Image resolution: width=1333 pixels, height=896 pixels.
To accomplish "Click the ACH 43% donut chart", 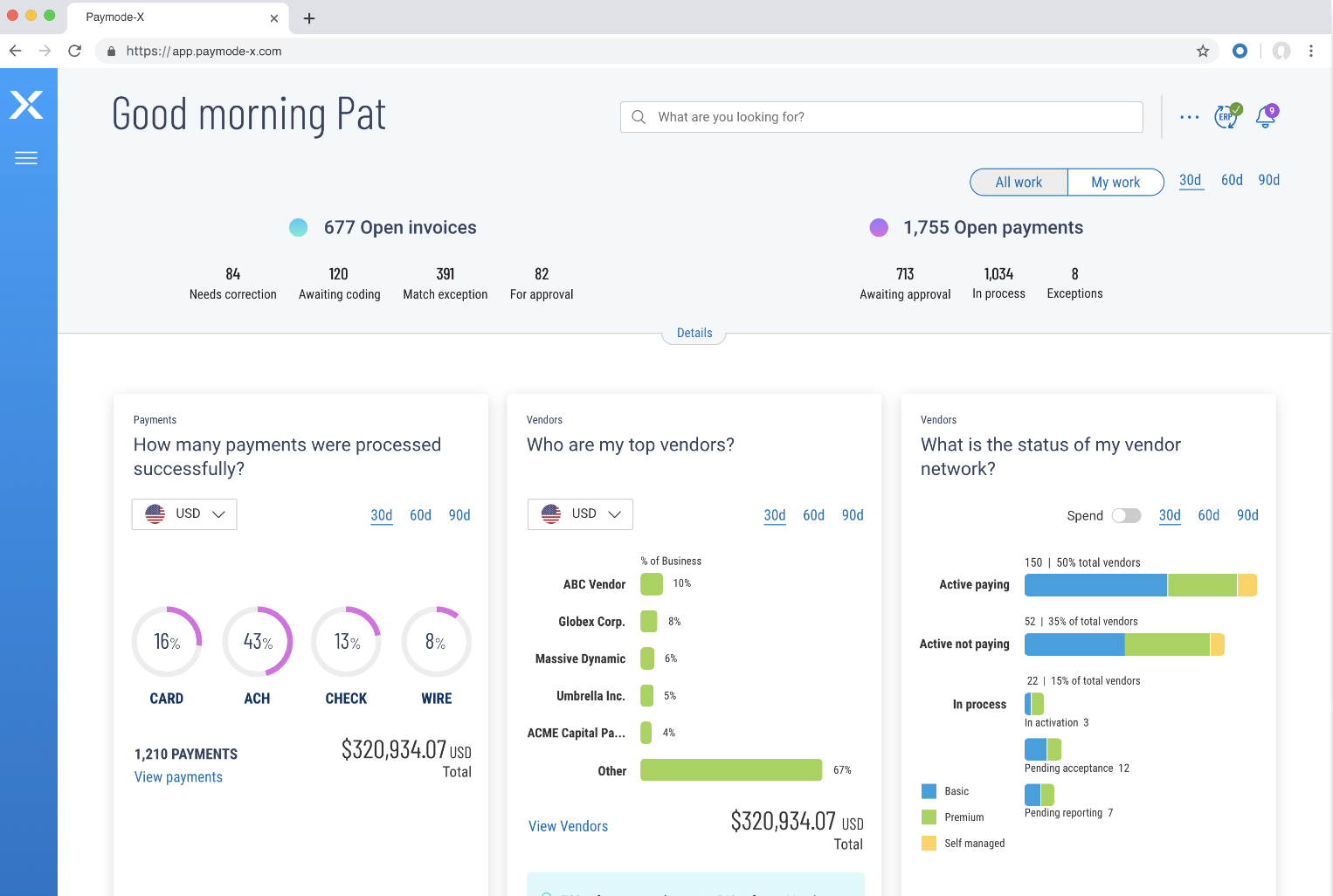I will tap(258, 642).
